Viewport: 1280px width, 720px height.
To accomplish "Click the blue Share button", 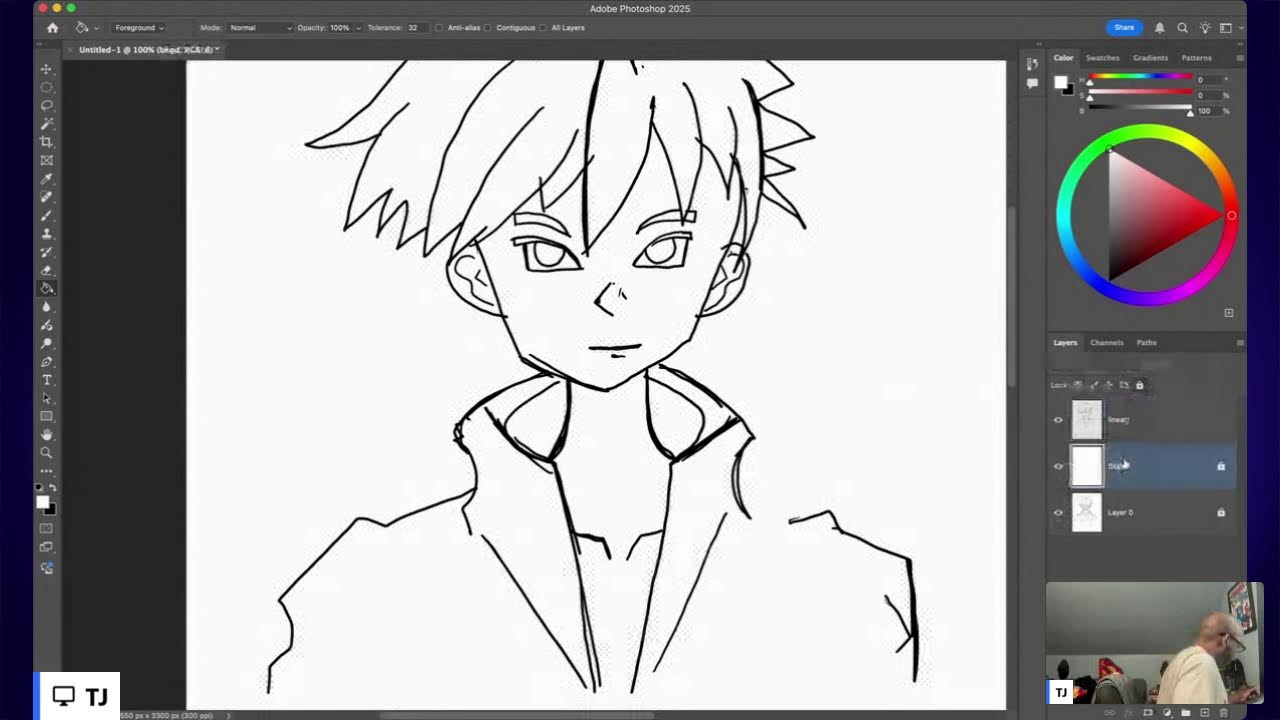I will 1124,27.
